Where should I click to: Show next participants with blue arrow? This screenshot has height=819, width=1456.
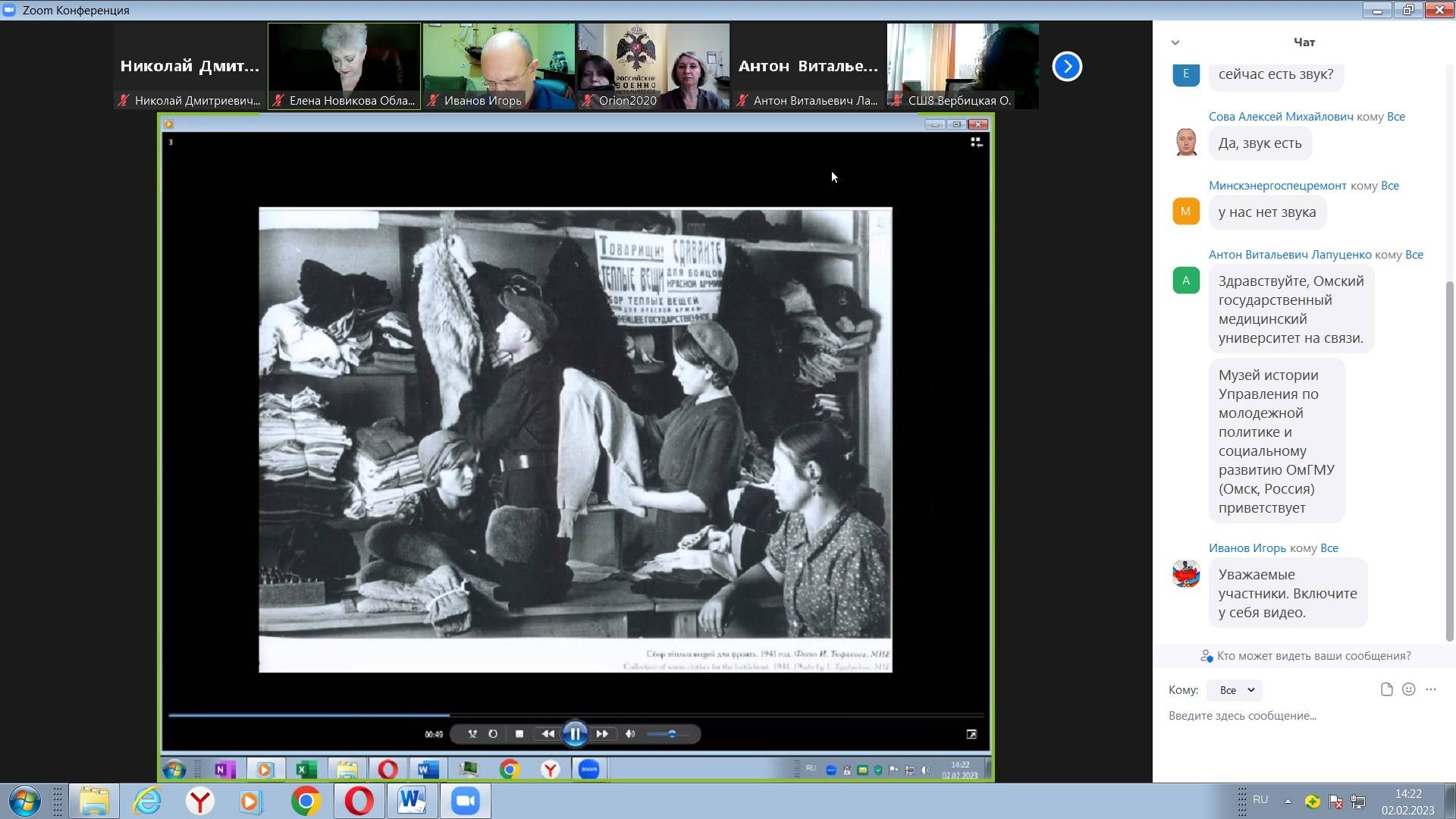(x=1067, y=67)
